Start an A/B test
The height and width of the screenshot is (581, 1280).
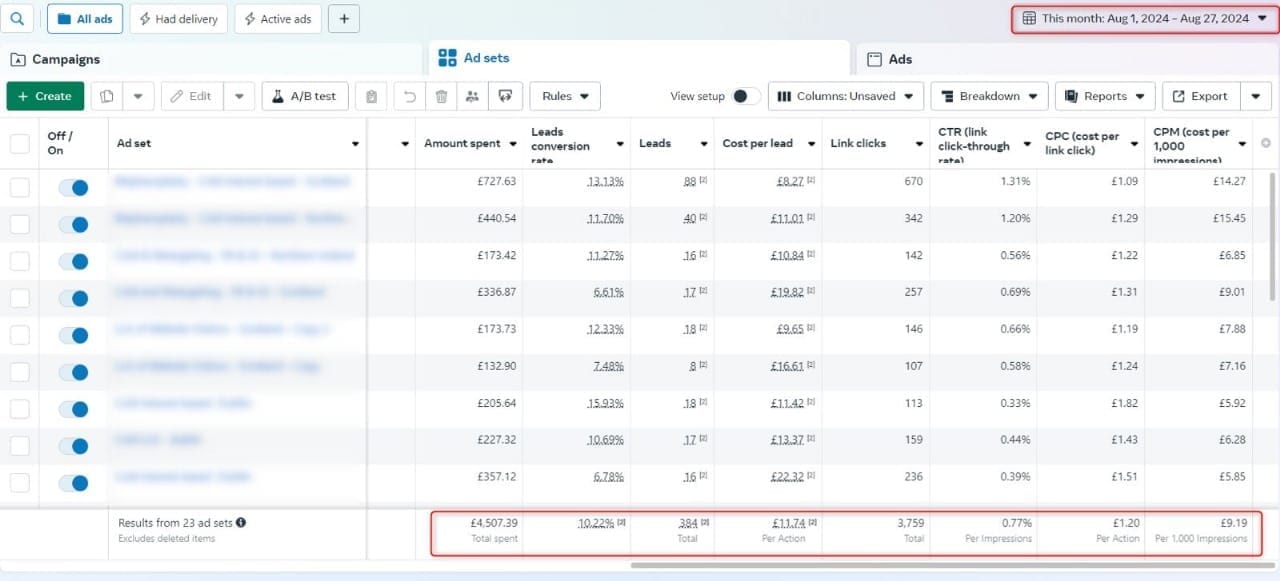(305, 96)
